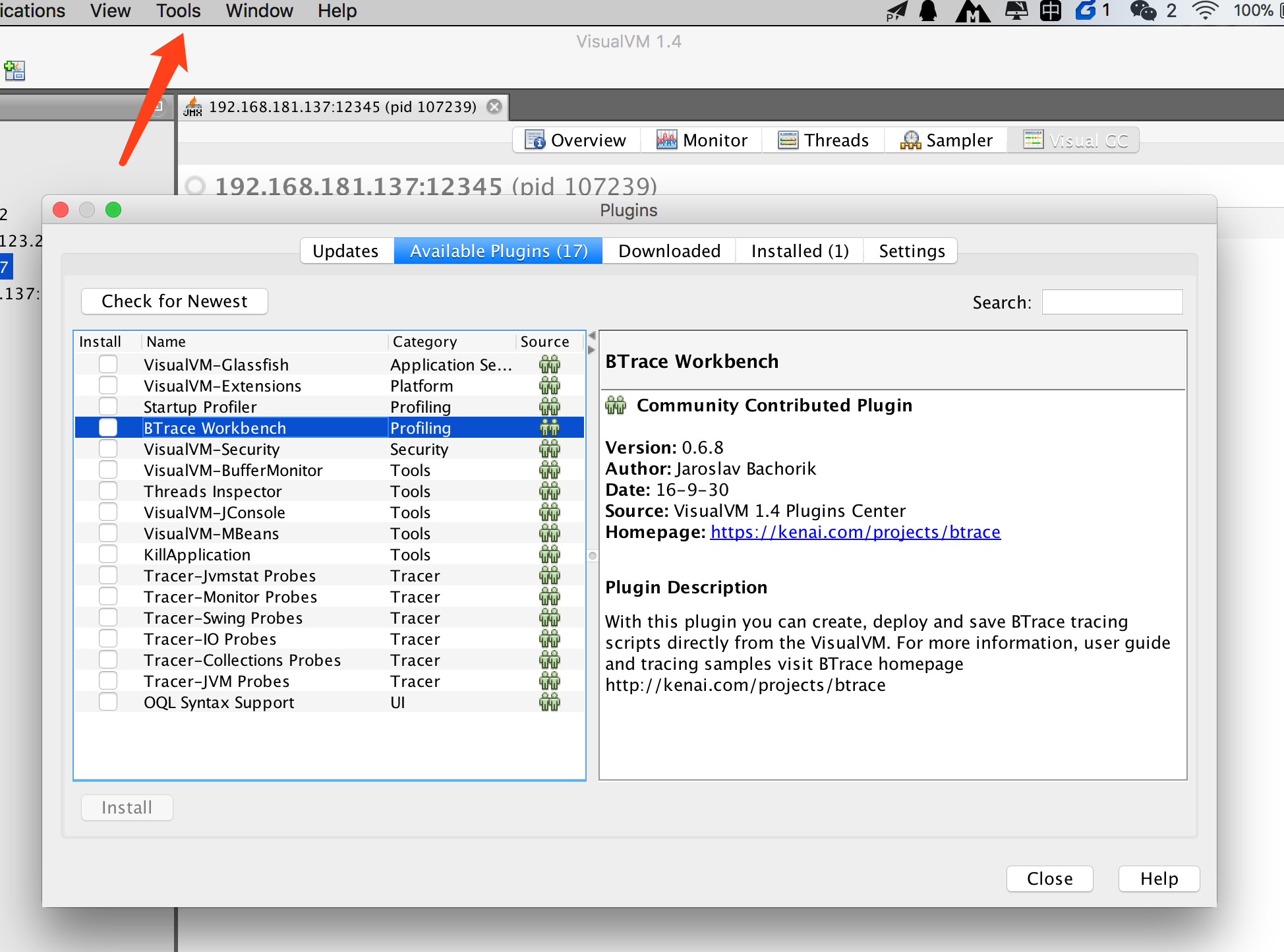Click the add JMX connection toolbar icon
Viewport: 1284px width, 952px height.
(15, 70)
